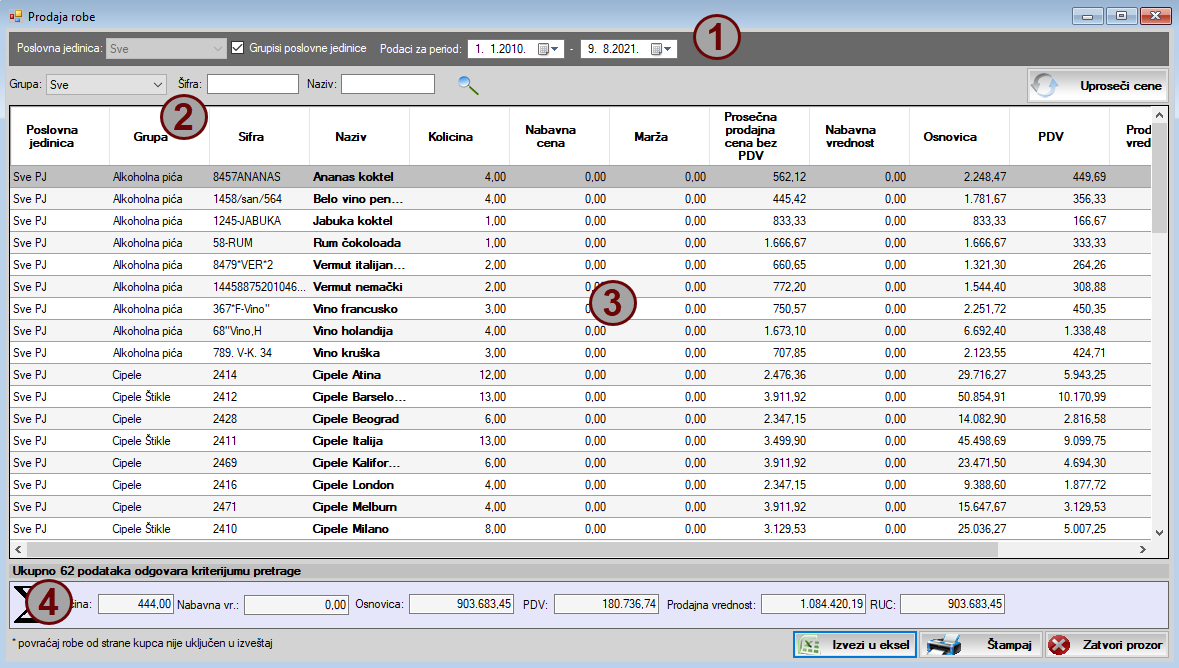This screenshot has height=668, width=1179.
Task: Select the Vino francusko row
Action: pos(580,308)
